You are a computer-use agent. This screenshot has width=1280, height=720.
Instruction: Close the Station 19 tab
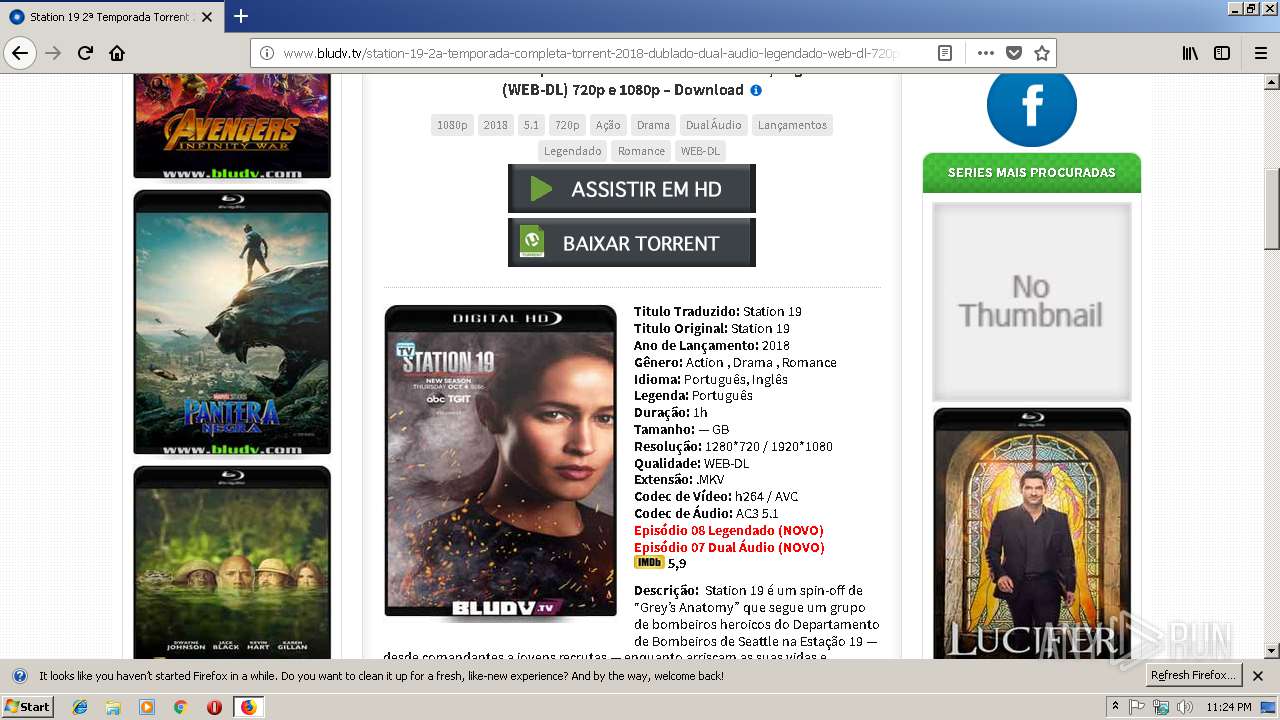[207, 17]
